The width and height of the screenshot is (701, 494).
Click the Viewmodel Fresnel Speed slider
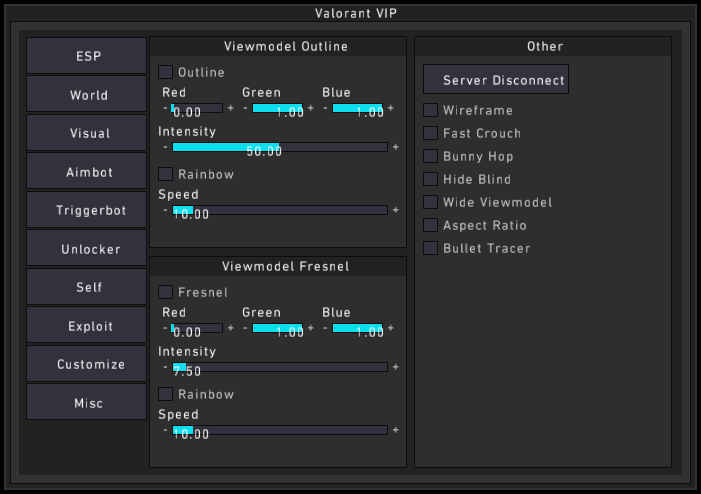point(280,430)
